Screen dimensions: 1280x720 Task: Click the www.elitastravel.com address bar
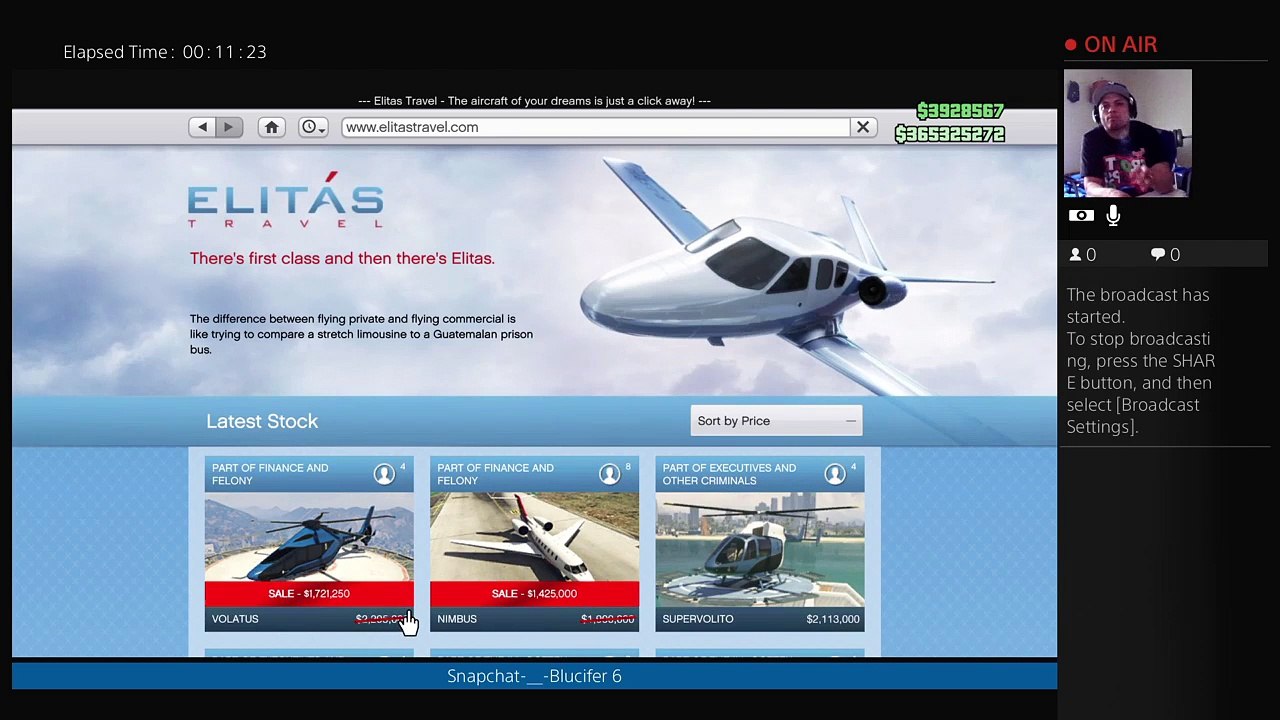[596, 127]
